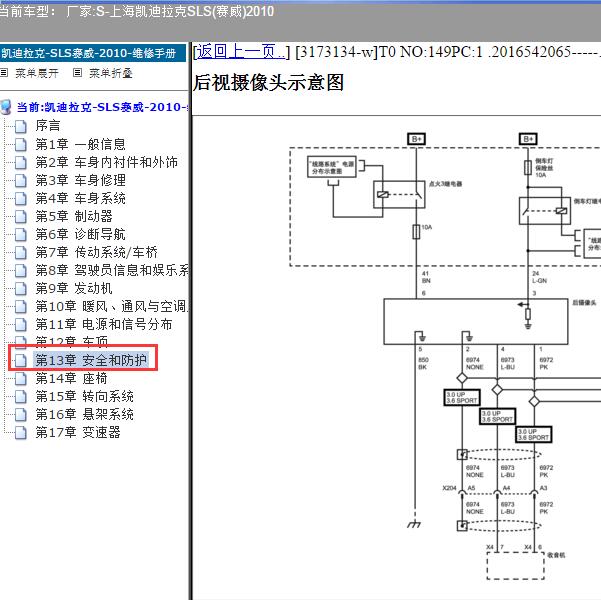The image size is (601, 600).
Task: Open 第9章 发动机
Action: 74,288
